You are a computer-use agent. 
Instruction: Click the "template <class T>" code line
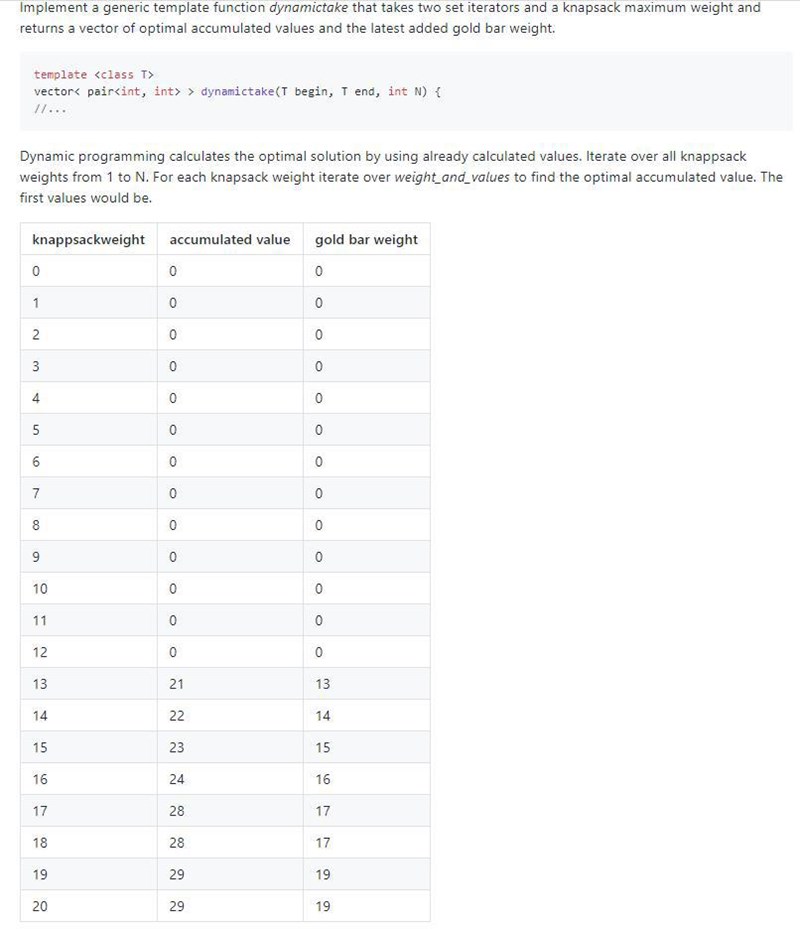coord(94,75)
